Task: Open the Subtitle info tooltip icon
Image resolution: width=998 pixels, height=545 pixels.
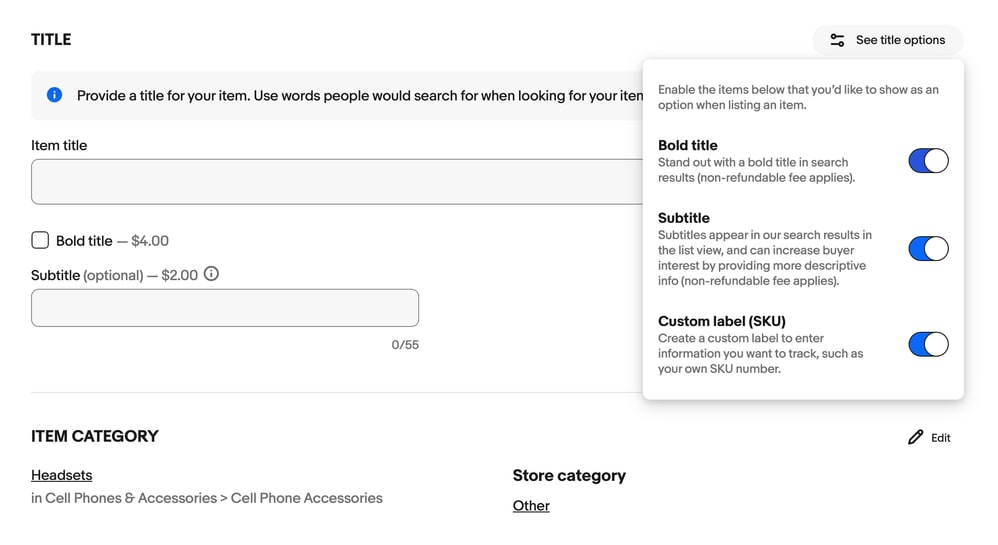Action: point(211,274)
